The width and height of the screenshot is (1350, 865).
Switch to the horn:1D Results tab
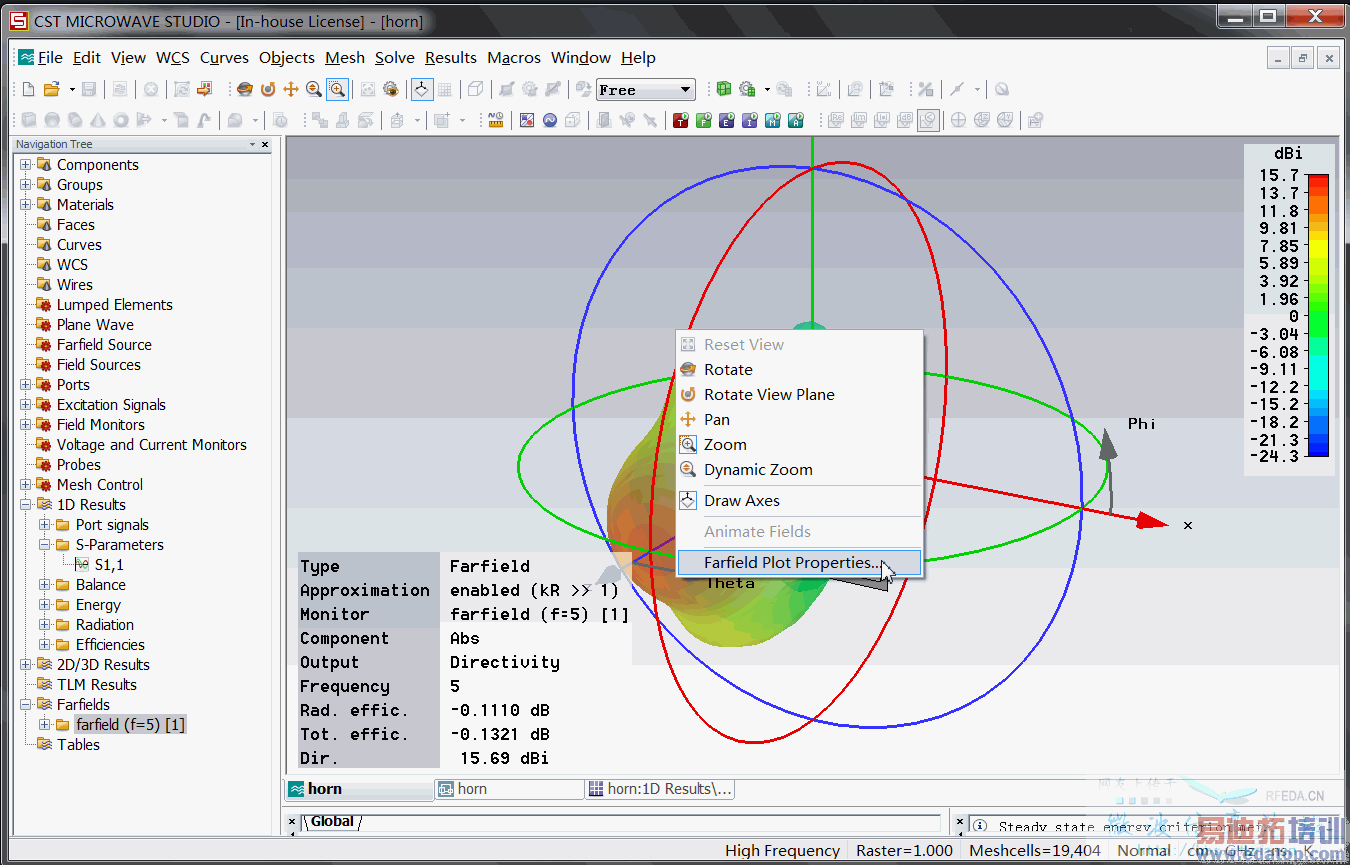tap(660, 789)
